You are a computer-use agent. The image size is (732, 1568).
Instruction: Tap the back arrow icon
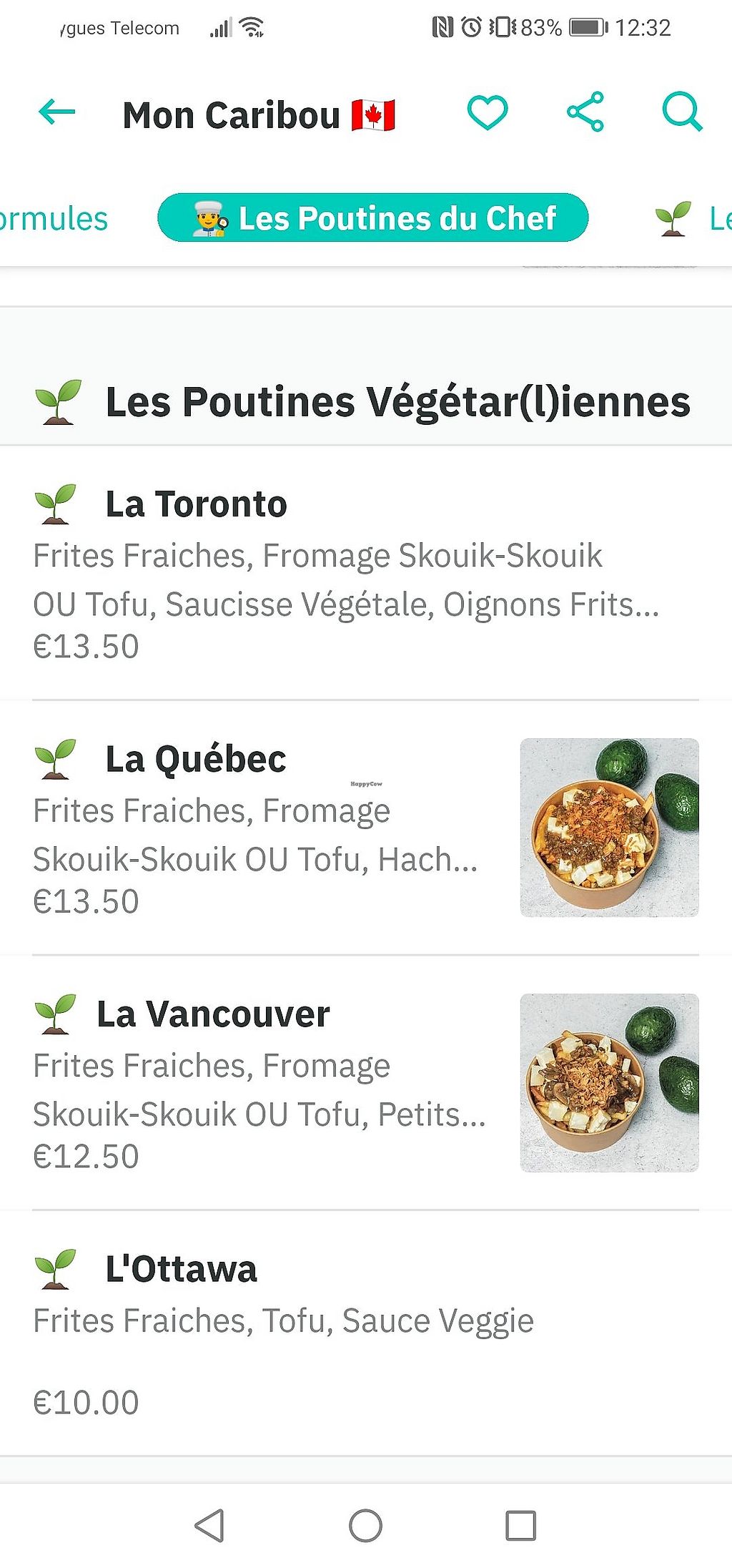[x=56, y=112]
